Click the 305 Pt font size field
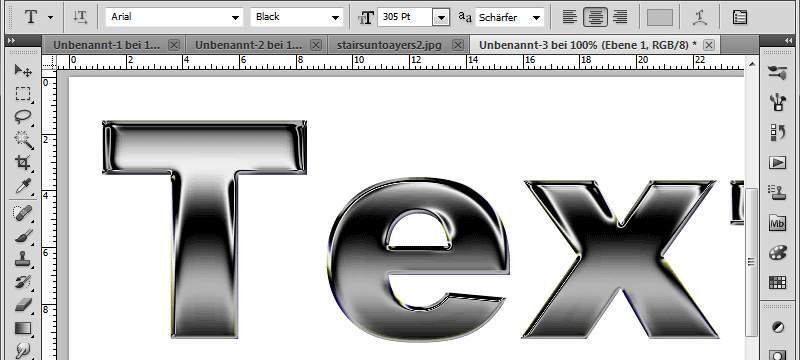The width and height of the screenshot is (800, 360). click(405, 17)
